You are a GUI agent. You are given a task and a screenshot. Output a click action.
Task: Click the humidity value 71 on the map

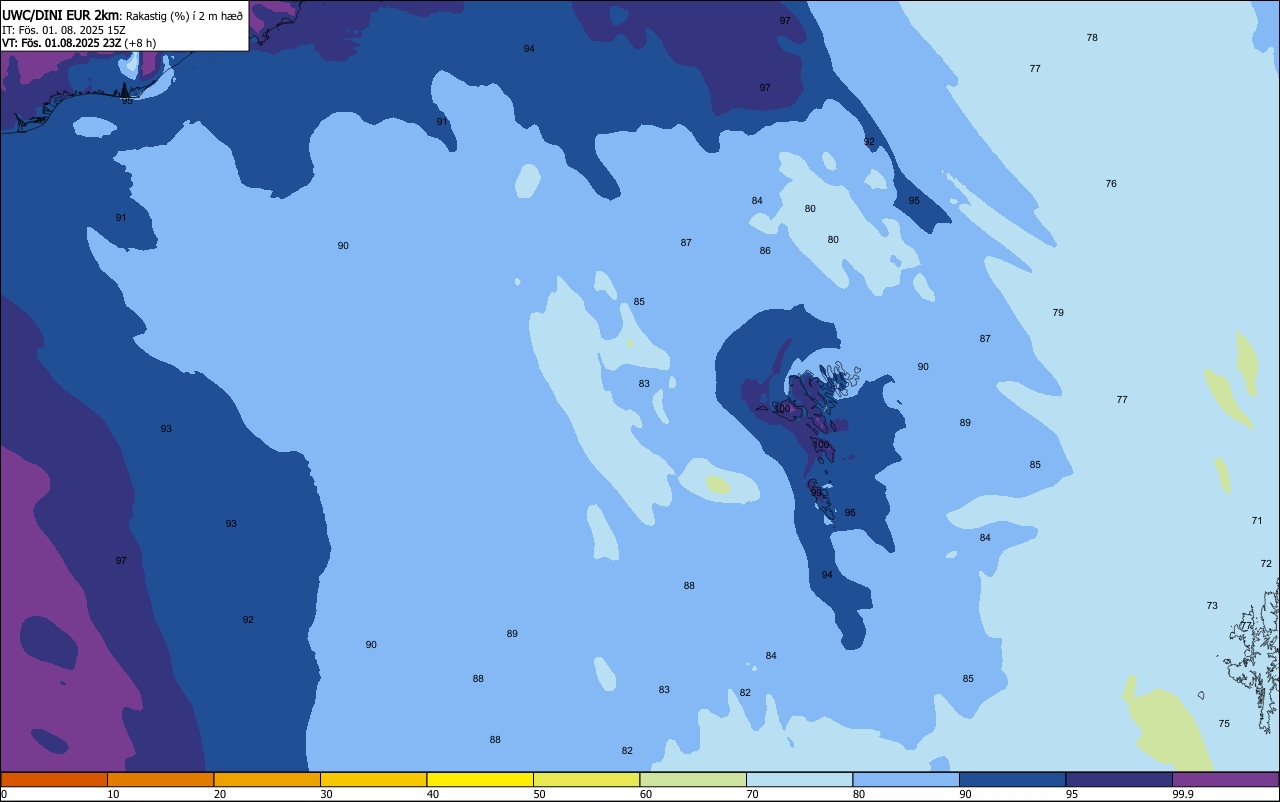pyautogui.click(x=1257, y=521)
